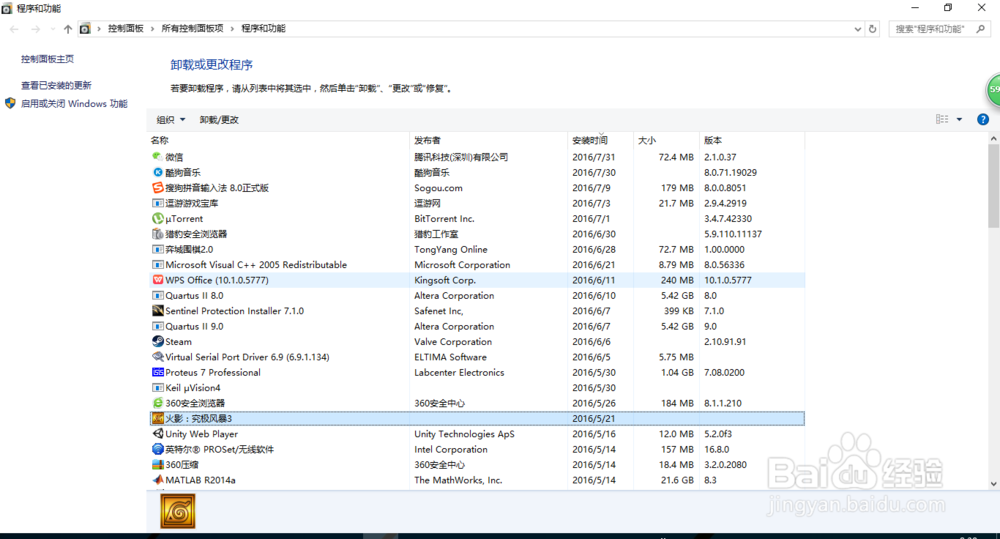Screen dimensions: 1000x539
Task: Click the search 程序和功能 input field
Action: pyautogui.click(x=930, y=29)
